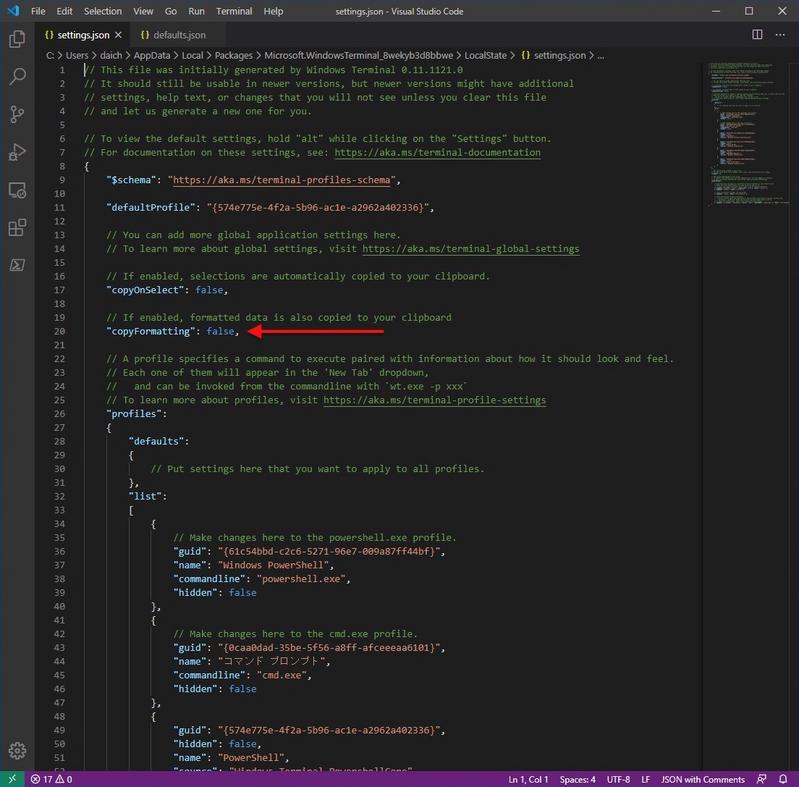Open the PowerShell terminal icon in activity bar

[x=17, y=265]
